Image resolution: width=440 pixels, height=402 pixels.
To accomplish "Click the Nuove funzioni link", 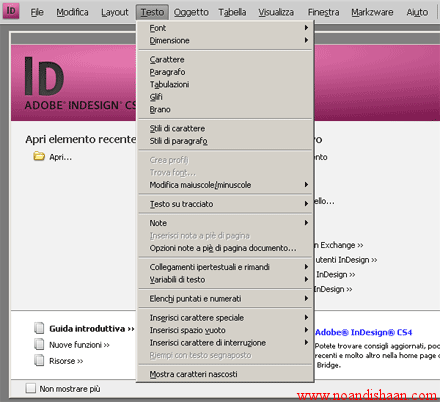I will coord(79,345).
